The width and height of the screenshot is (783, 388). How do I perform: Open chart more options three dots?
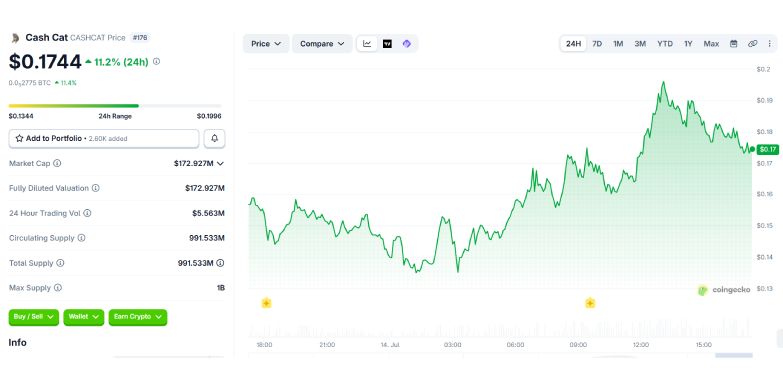coord(769,44)
